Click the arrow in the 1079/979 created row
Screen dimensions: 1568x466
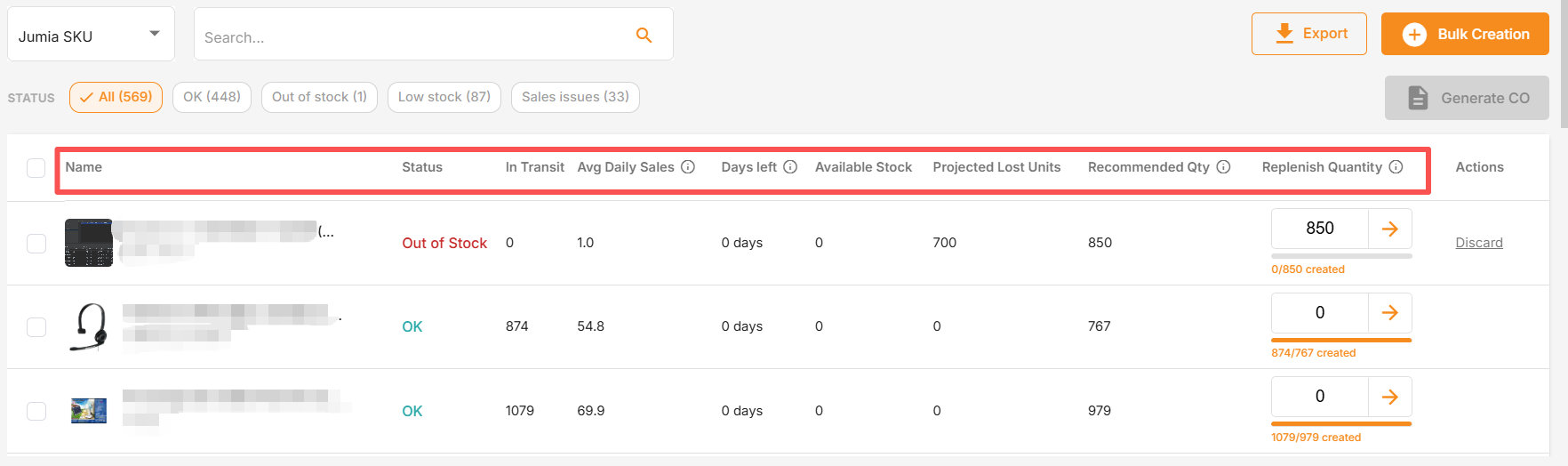1390,397
